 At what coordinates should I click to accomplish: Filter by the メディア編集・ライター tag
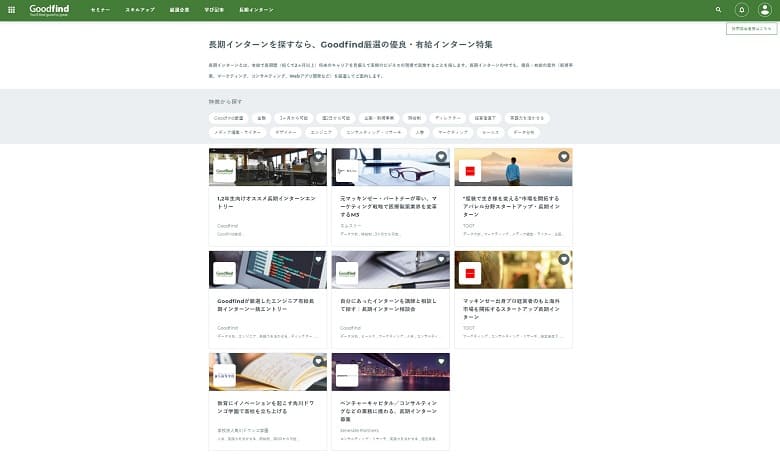coord(237,132)
